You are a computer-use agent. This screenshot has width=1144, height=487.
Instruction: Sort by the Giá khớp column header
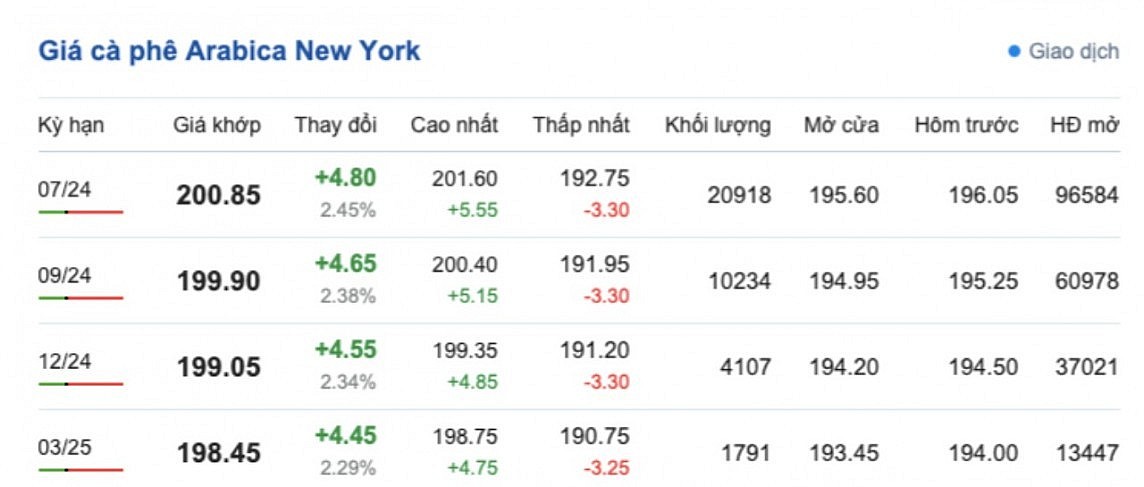point(217,125)
